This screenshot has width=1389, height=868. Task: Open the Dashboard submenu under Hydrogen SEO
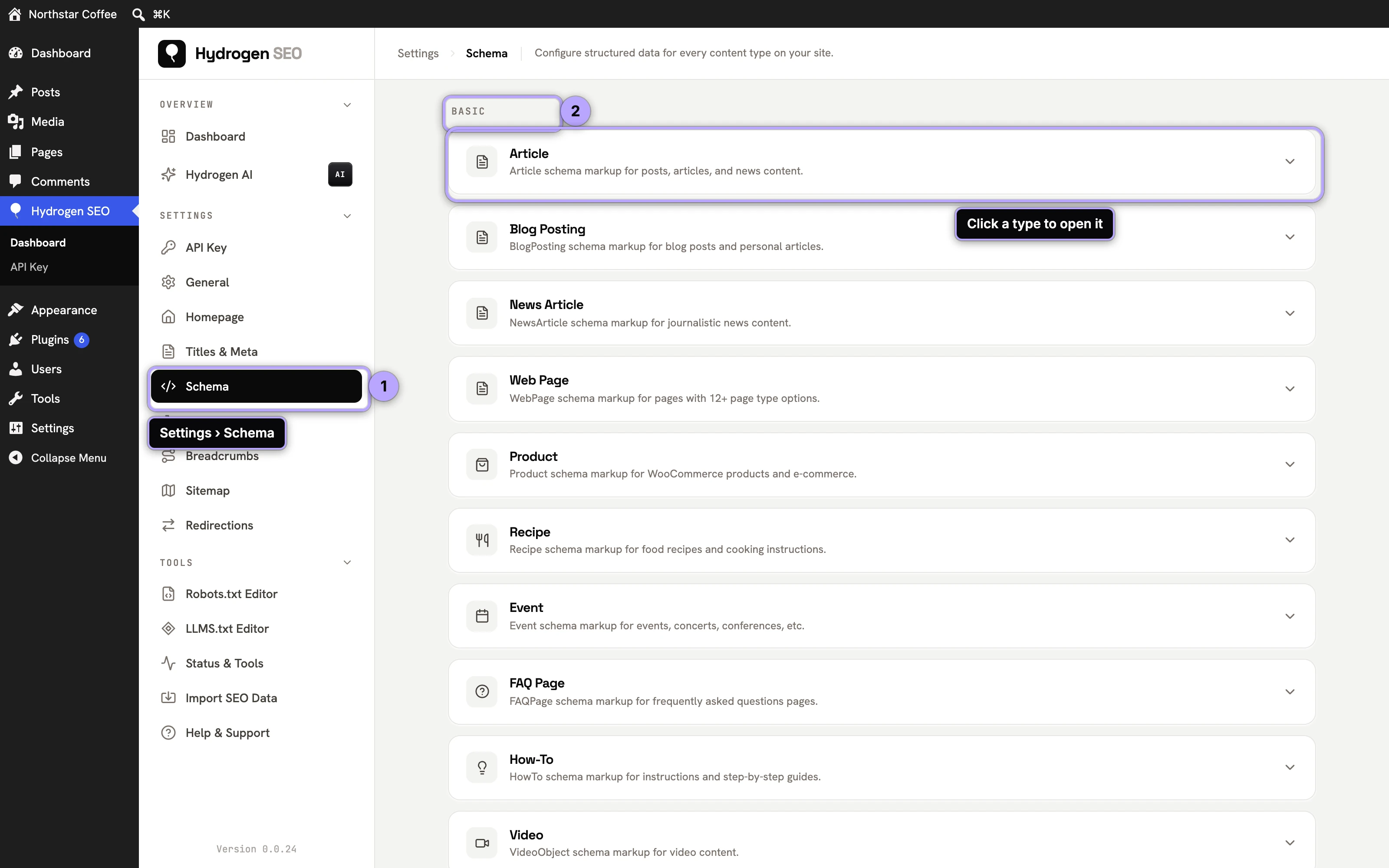[38, 242]
